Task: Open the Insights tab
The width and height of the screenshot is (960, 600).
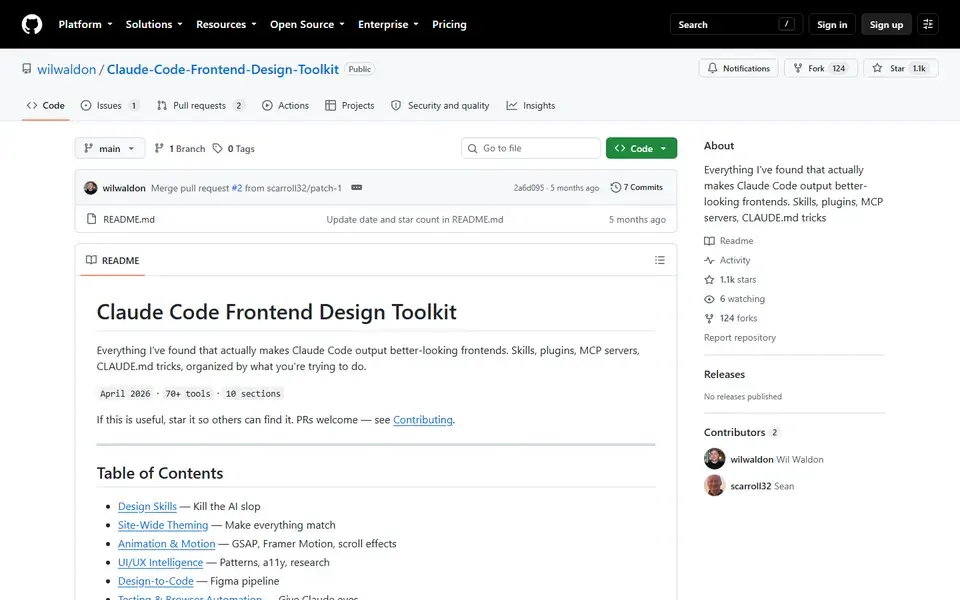Action: click(531, 105)
